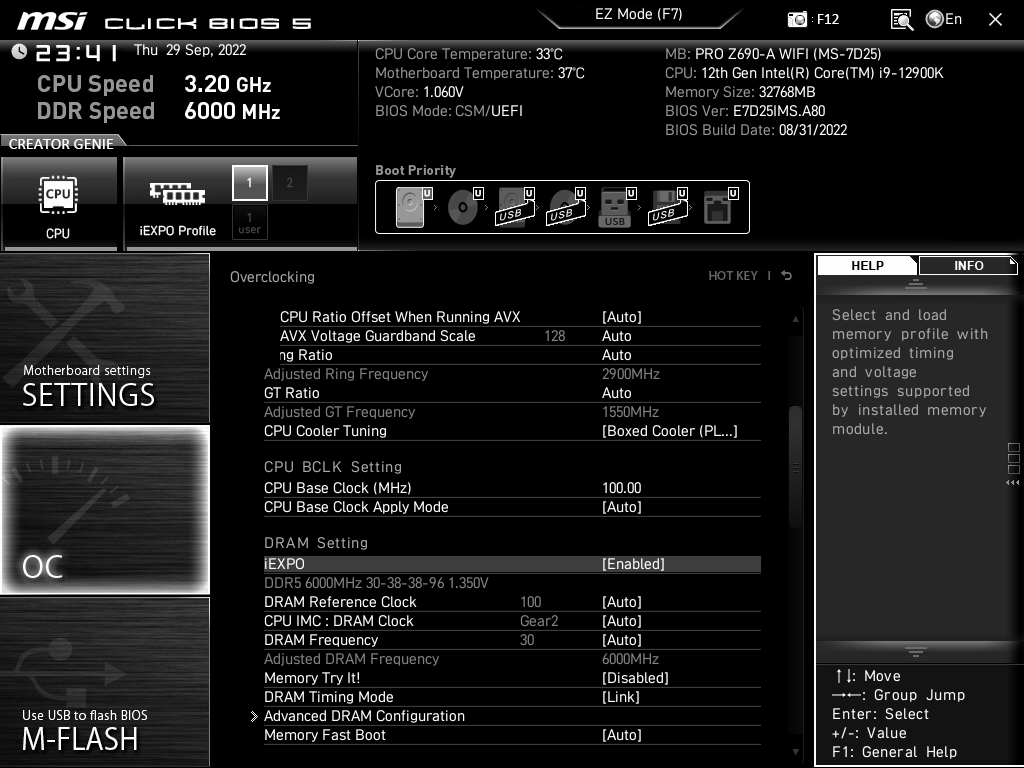Change language via the globe En icon

click(944, 20)
